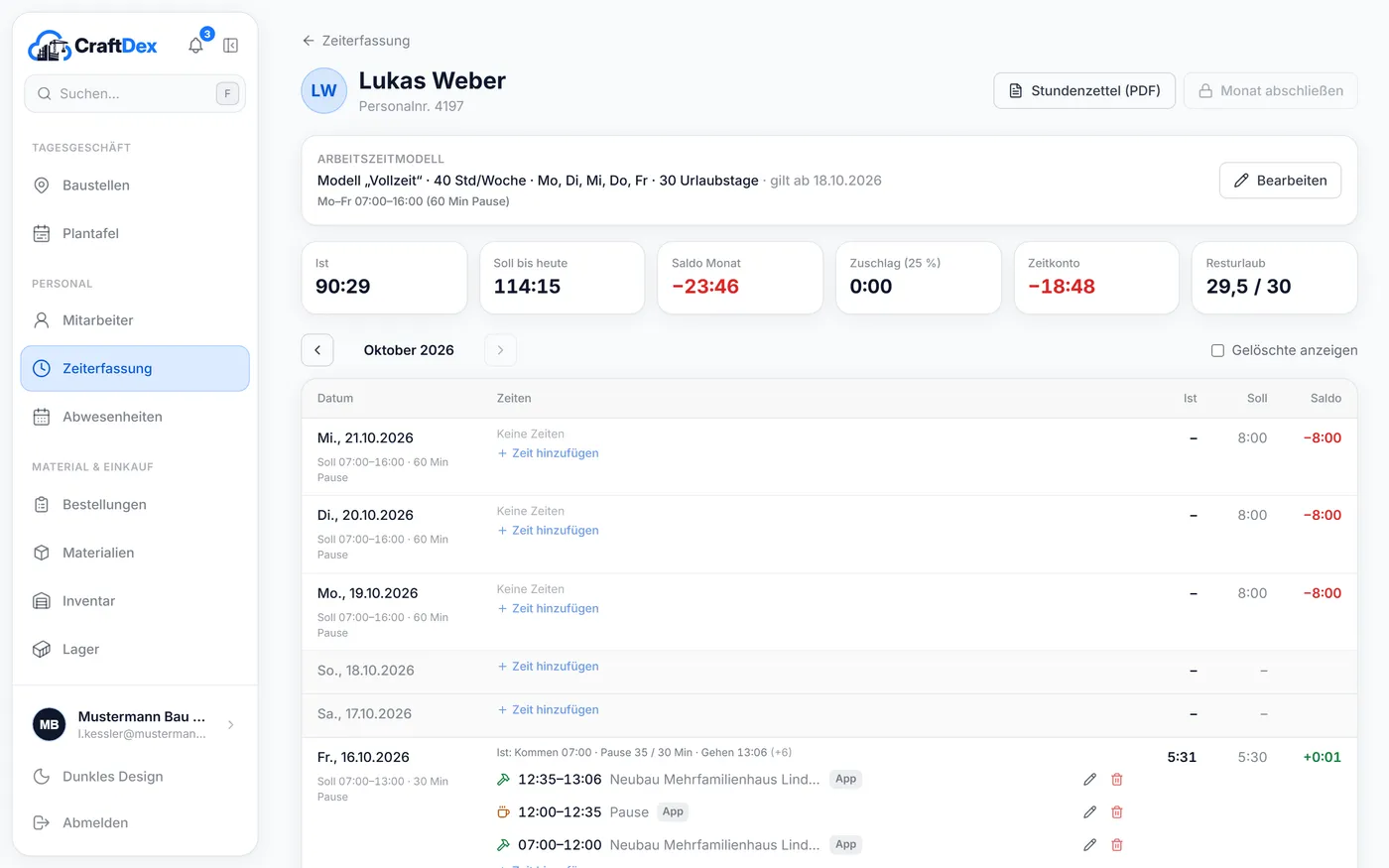Select Zeiterfassung in sidebar
The height and width of the screenshot is (868, 1389).
click(x=135, y=369)
